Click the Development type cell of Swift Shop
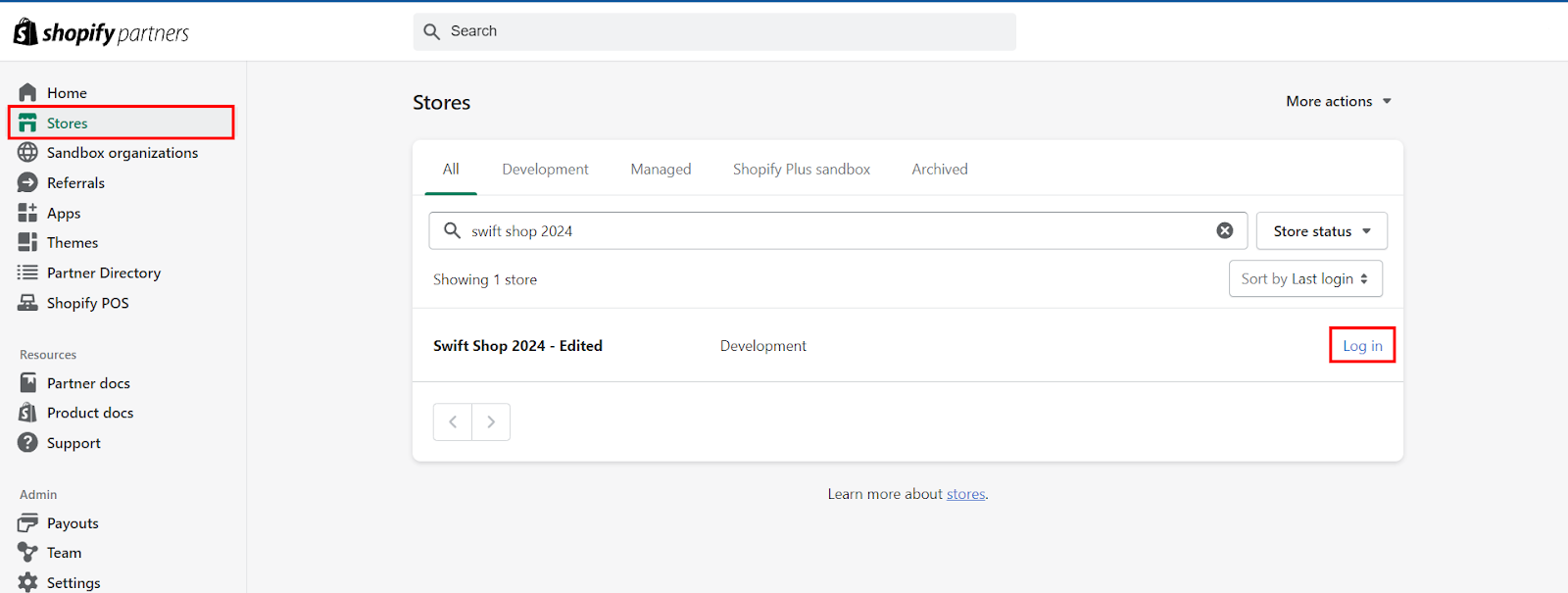This screenshot has height=593, width=1568. (x=762, y=345)
